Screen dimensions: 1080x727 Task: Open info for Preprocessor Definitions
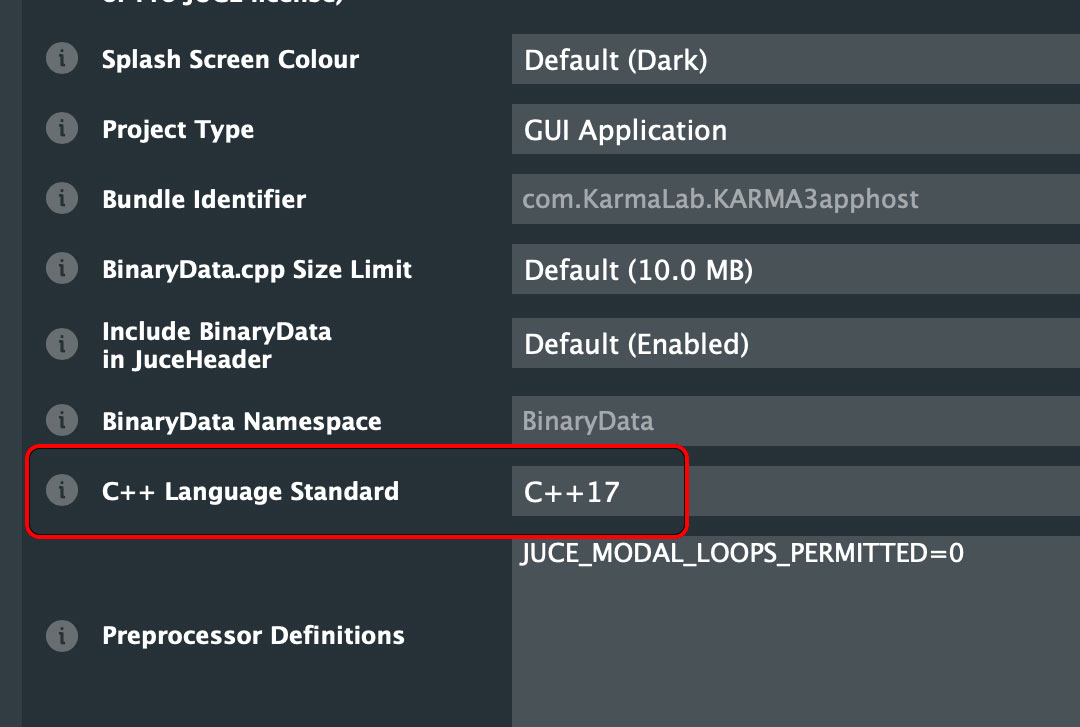click(62, 635)
